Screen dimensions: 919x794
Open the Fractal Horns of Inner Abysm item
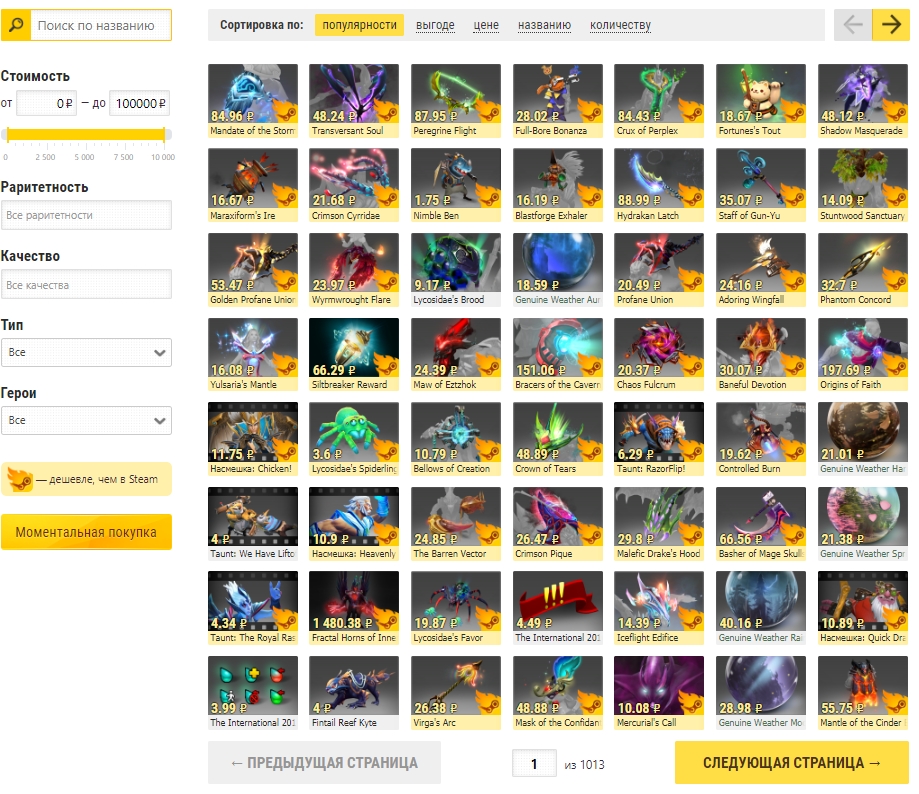tap(354, 608)
